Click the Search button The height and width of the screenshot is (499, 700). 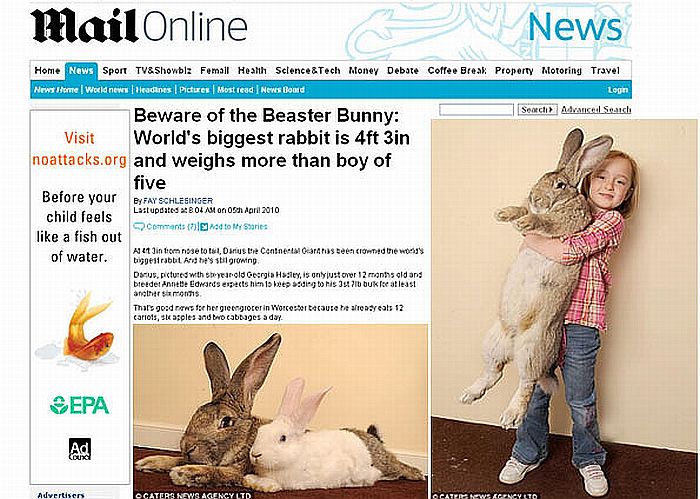(538, 109)
